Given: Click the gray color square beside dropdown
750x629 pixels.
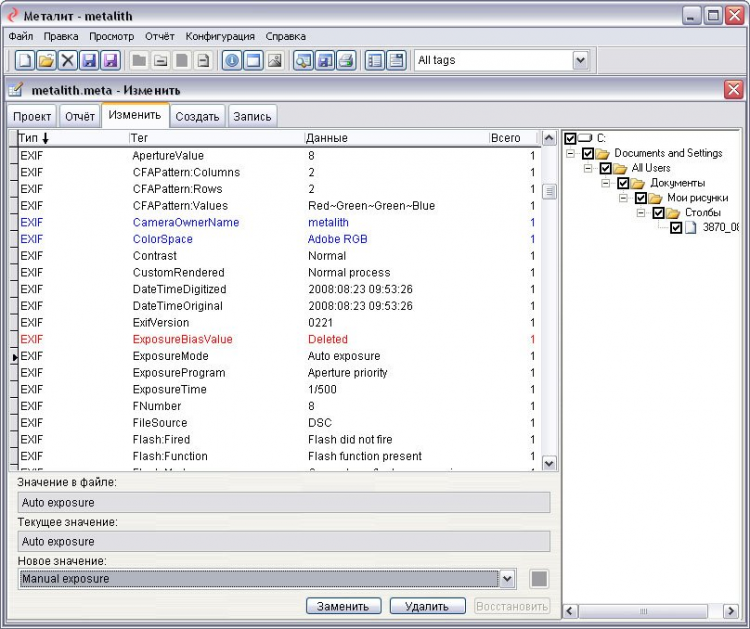Looking at the screenshot, I should click(x=538, y=579).
